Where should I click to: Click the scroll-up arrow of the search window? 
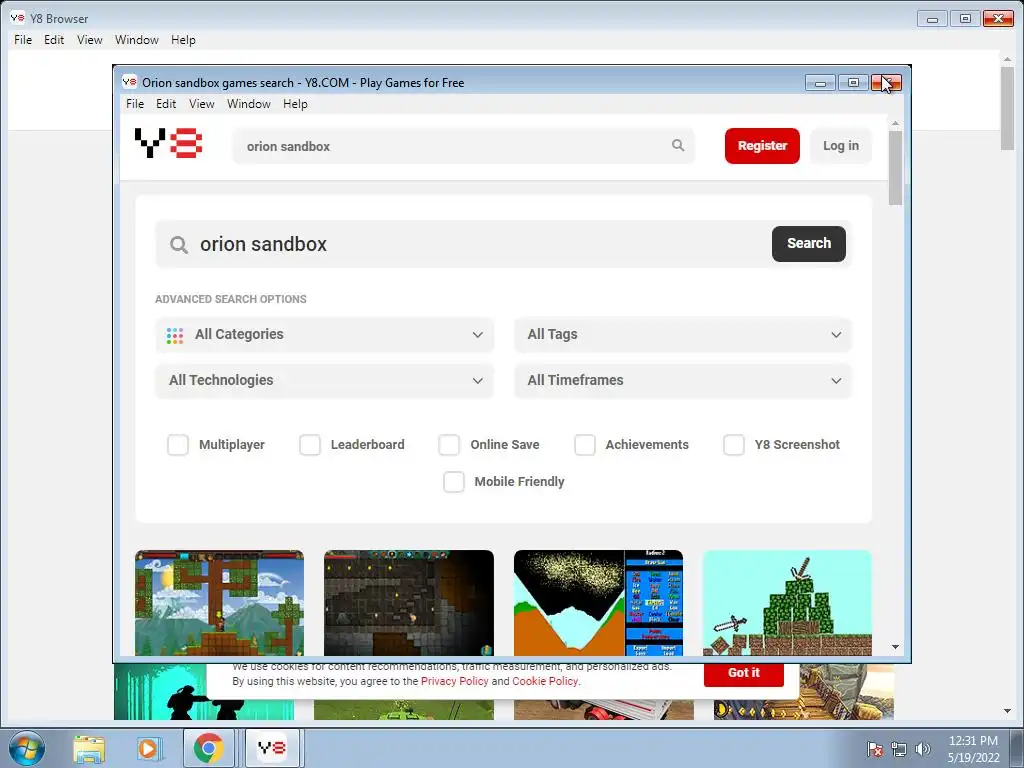coord(895,123)
